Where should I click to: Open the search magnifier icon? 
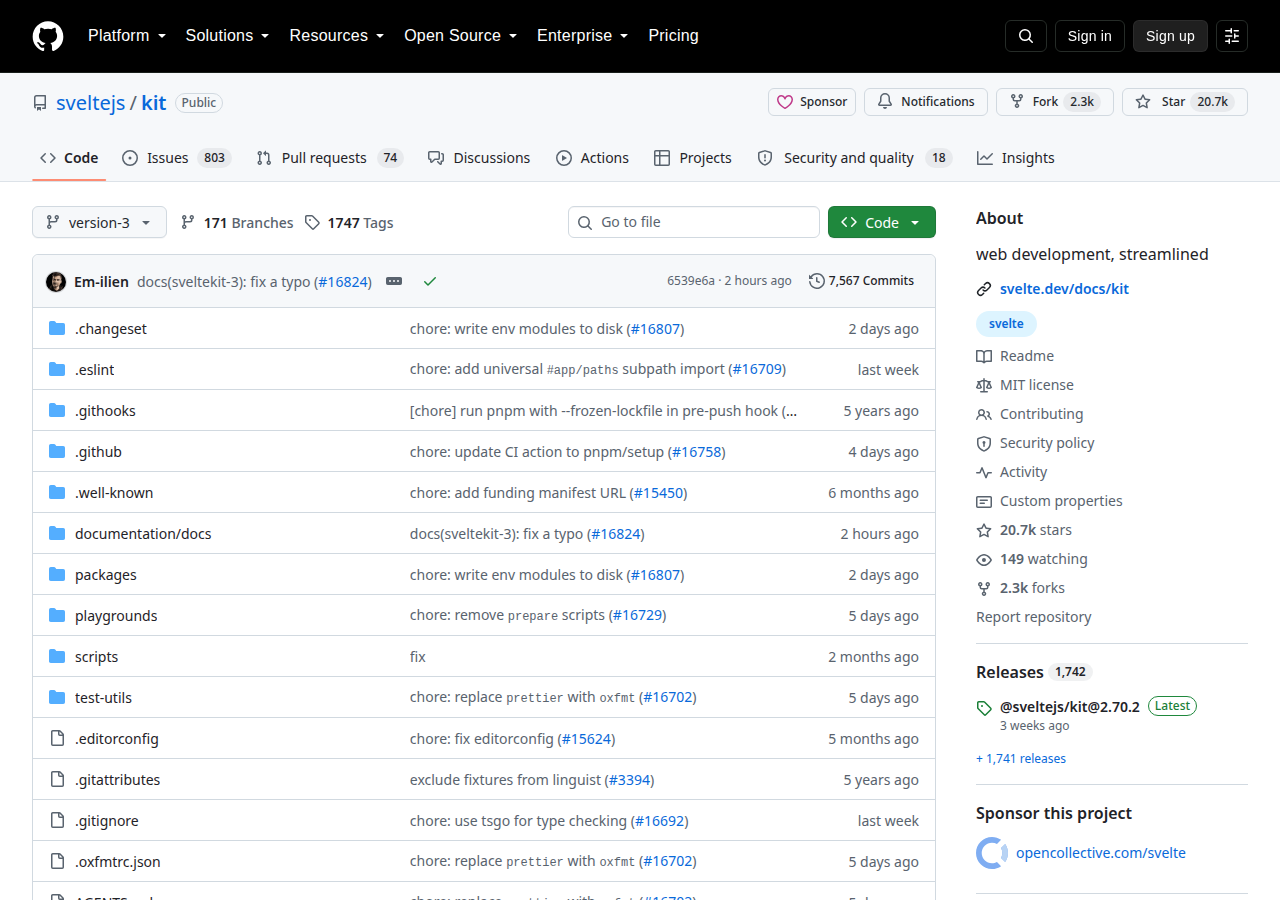1026,36
